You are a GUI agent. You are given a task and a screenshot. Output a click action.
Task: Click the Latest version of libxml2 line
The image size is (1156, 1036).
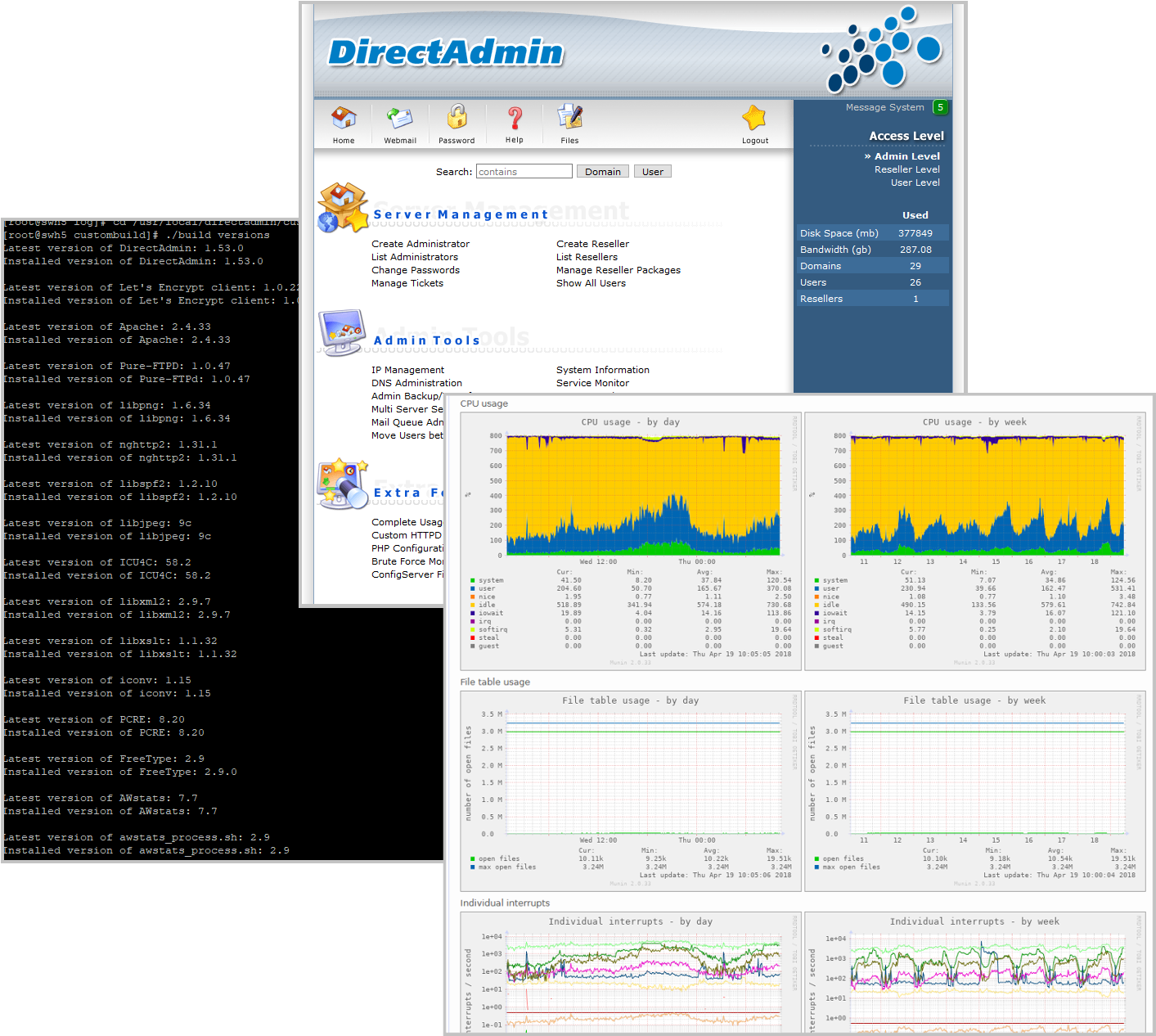(x=106, y=601)
